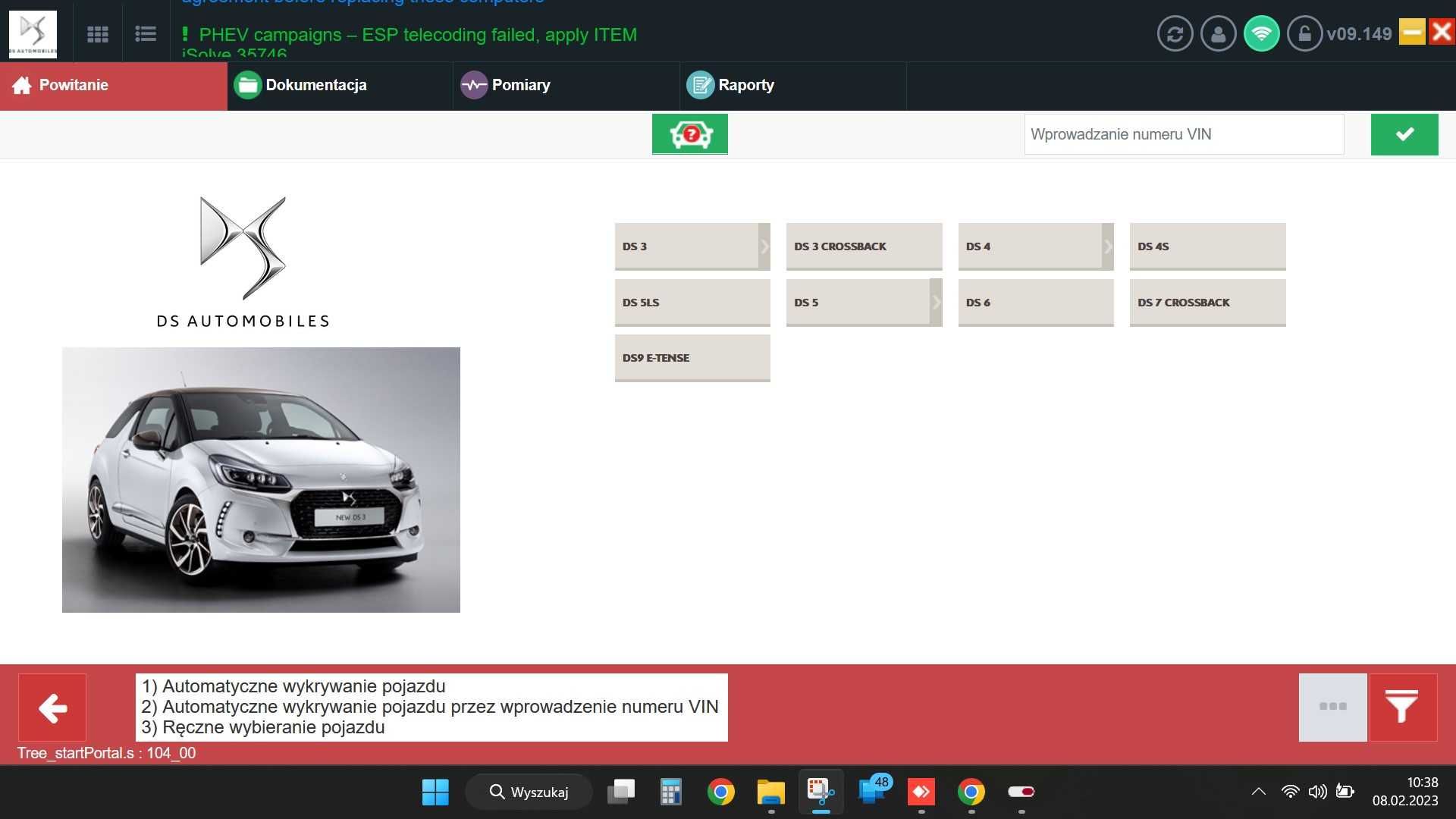
Task: Open the user profile icon
Action: [x=1218, y=34]
